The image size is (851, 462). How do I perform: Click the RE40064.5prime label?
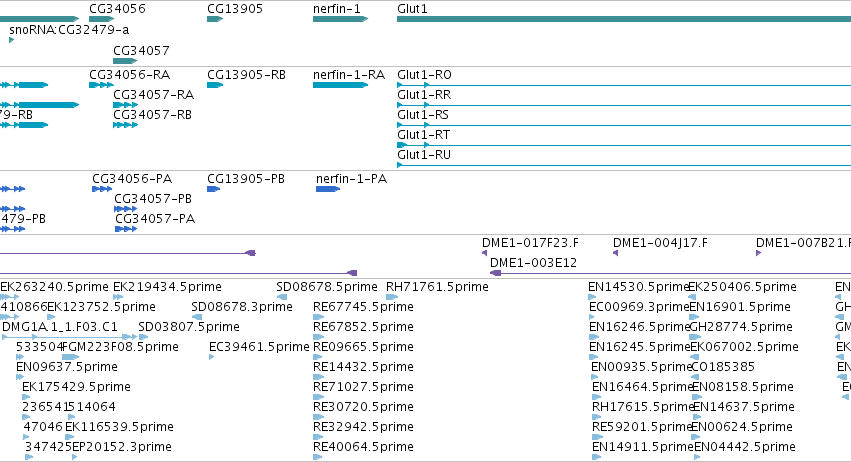tap(363, 447)
